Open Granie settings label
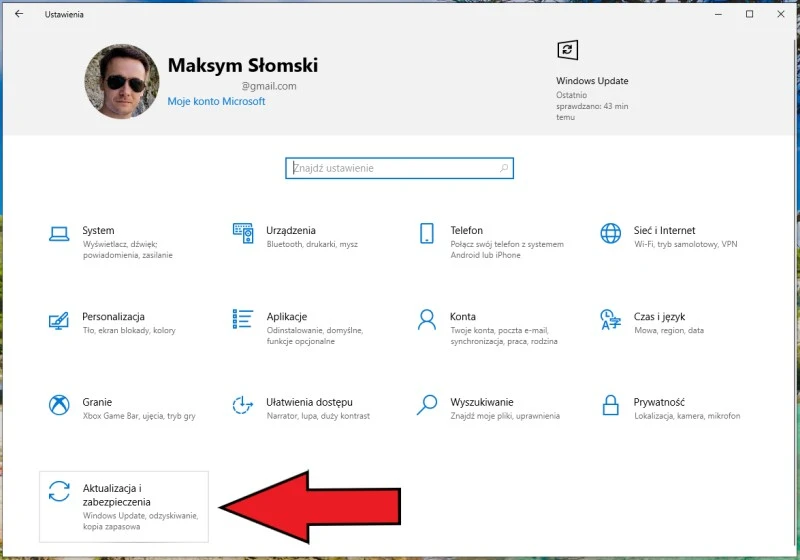This screenshot has width=800, height=560. [97, 402]
